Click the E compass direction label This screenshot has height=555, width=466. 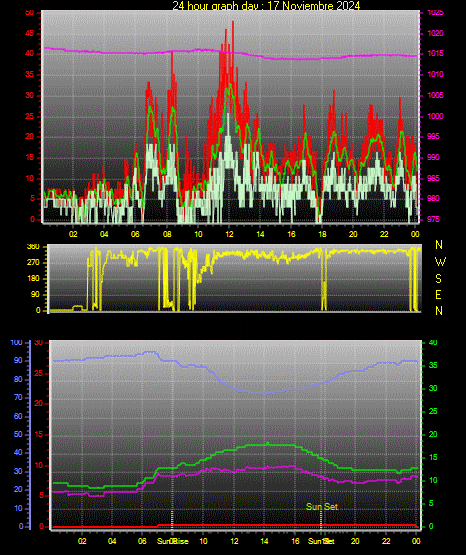coord(438,294)
